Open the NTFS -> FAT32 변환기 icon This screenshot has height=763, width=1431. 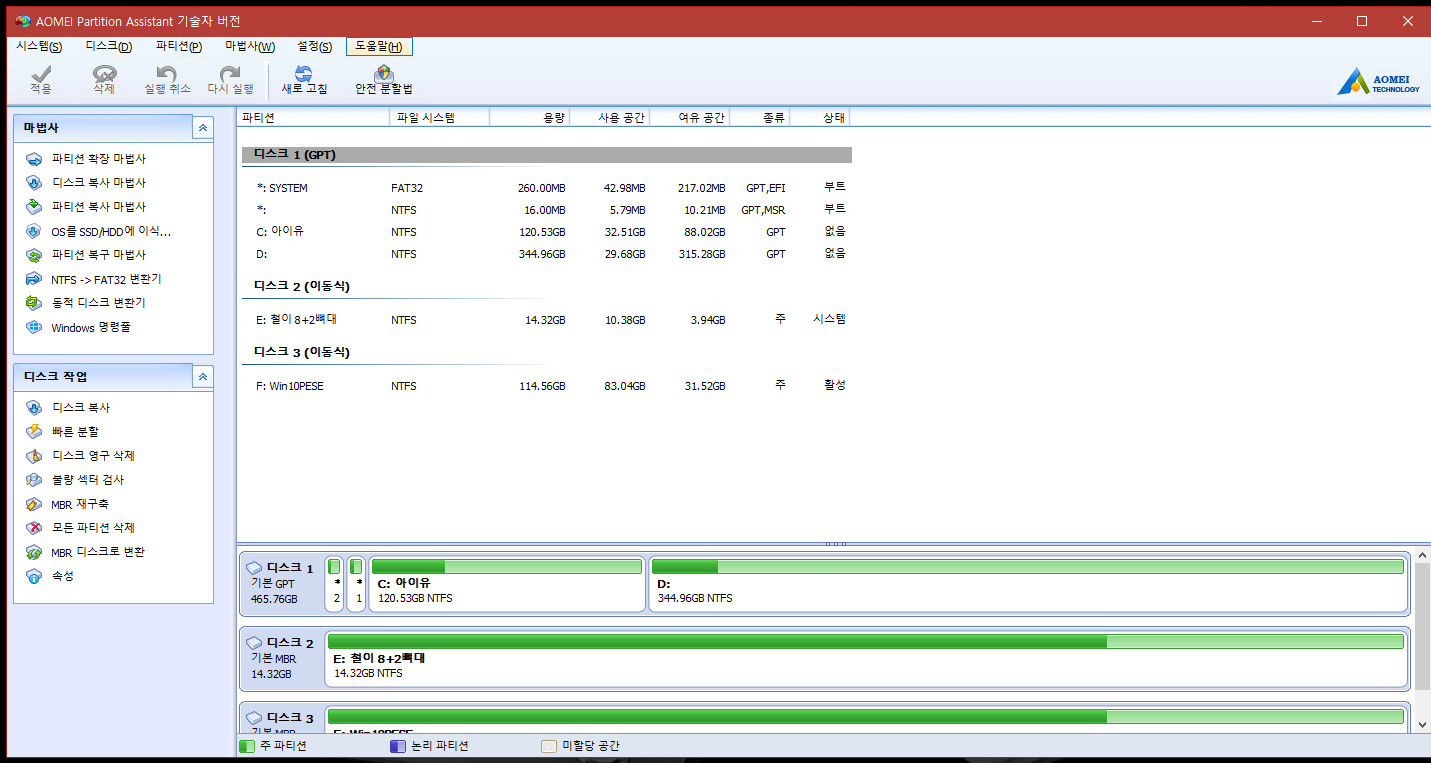click(34, 279)
